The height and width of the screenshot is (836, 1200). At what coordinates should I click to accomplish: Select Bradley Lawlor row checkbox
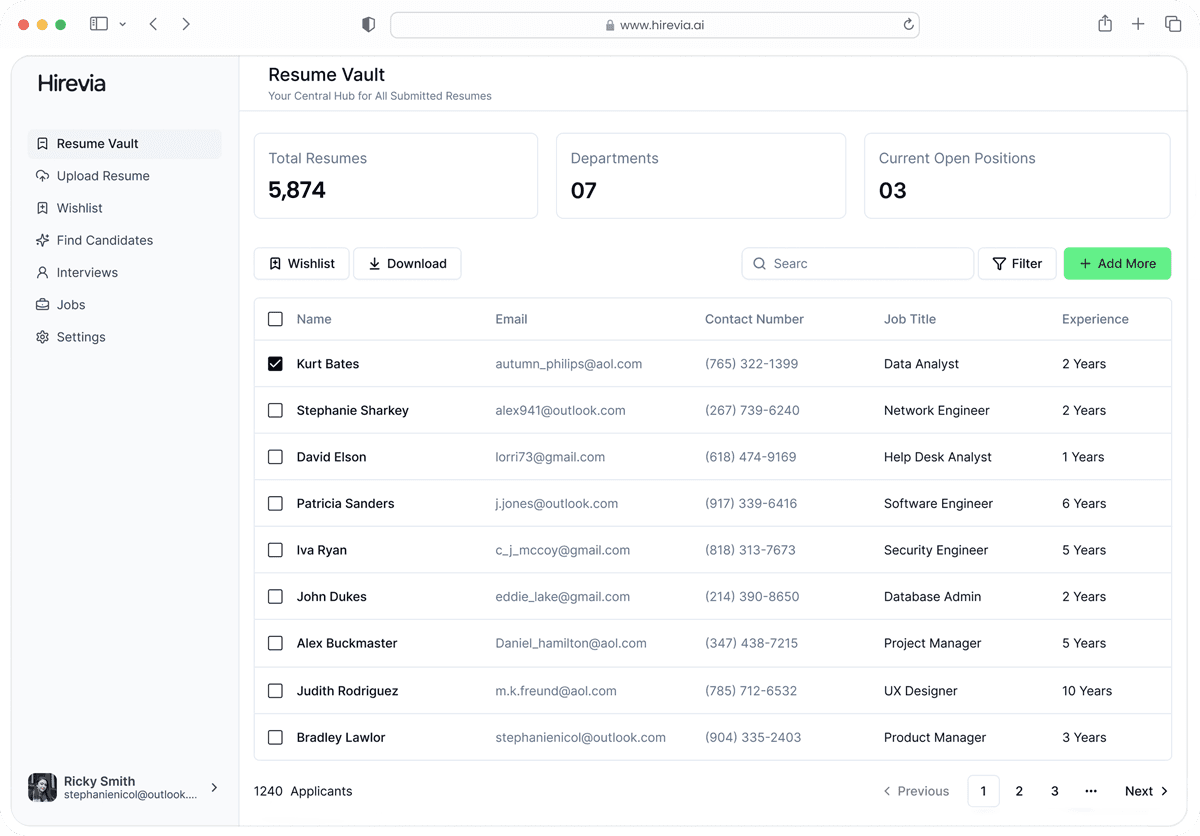click(275, 738)
